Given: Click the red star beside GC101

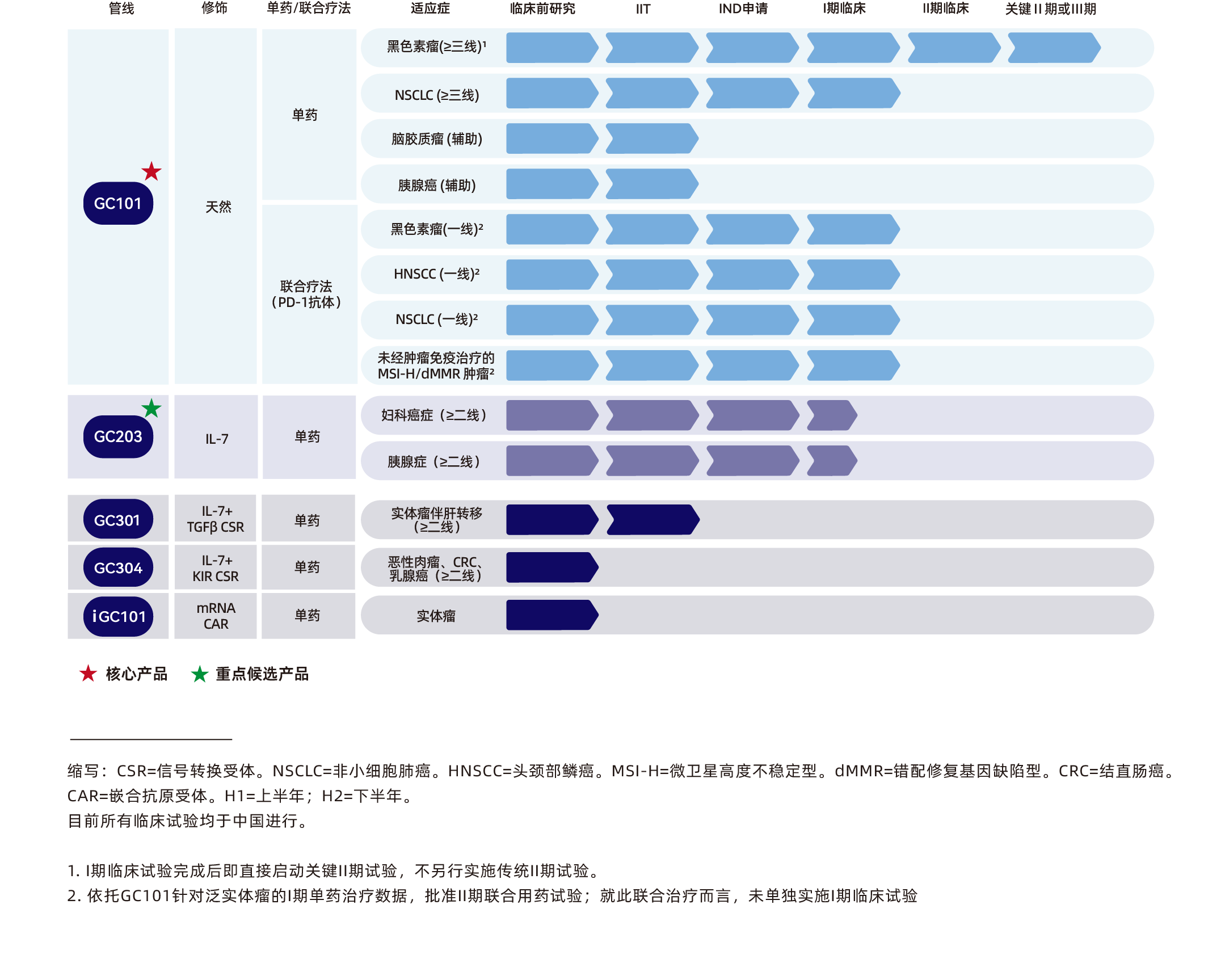Looking at the screenshot, I should (x=151, y=171).
